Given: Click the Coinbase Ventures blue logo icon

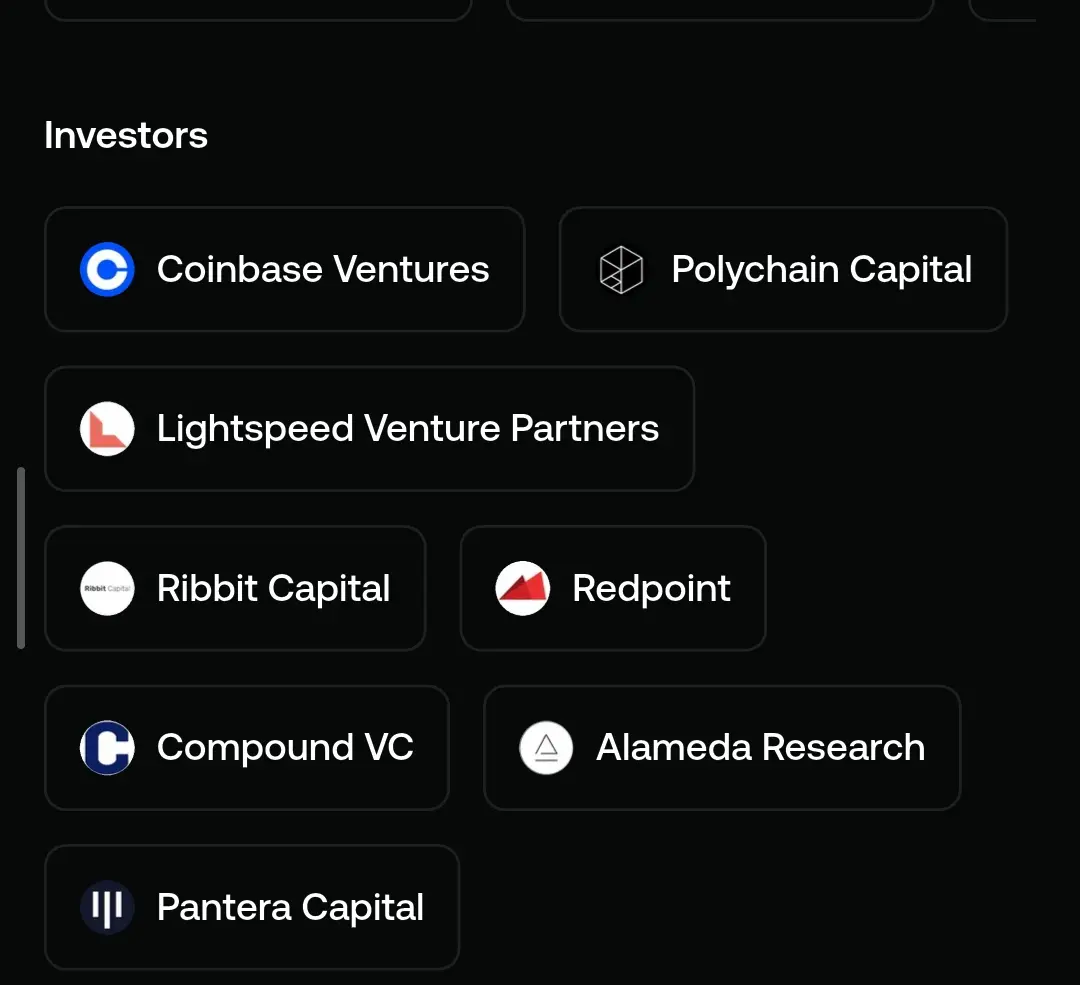Looking at the screenshot, I should [x=107, y=269].
